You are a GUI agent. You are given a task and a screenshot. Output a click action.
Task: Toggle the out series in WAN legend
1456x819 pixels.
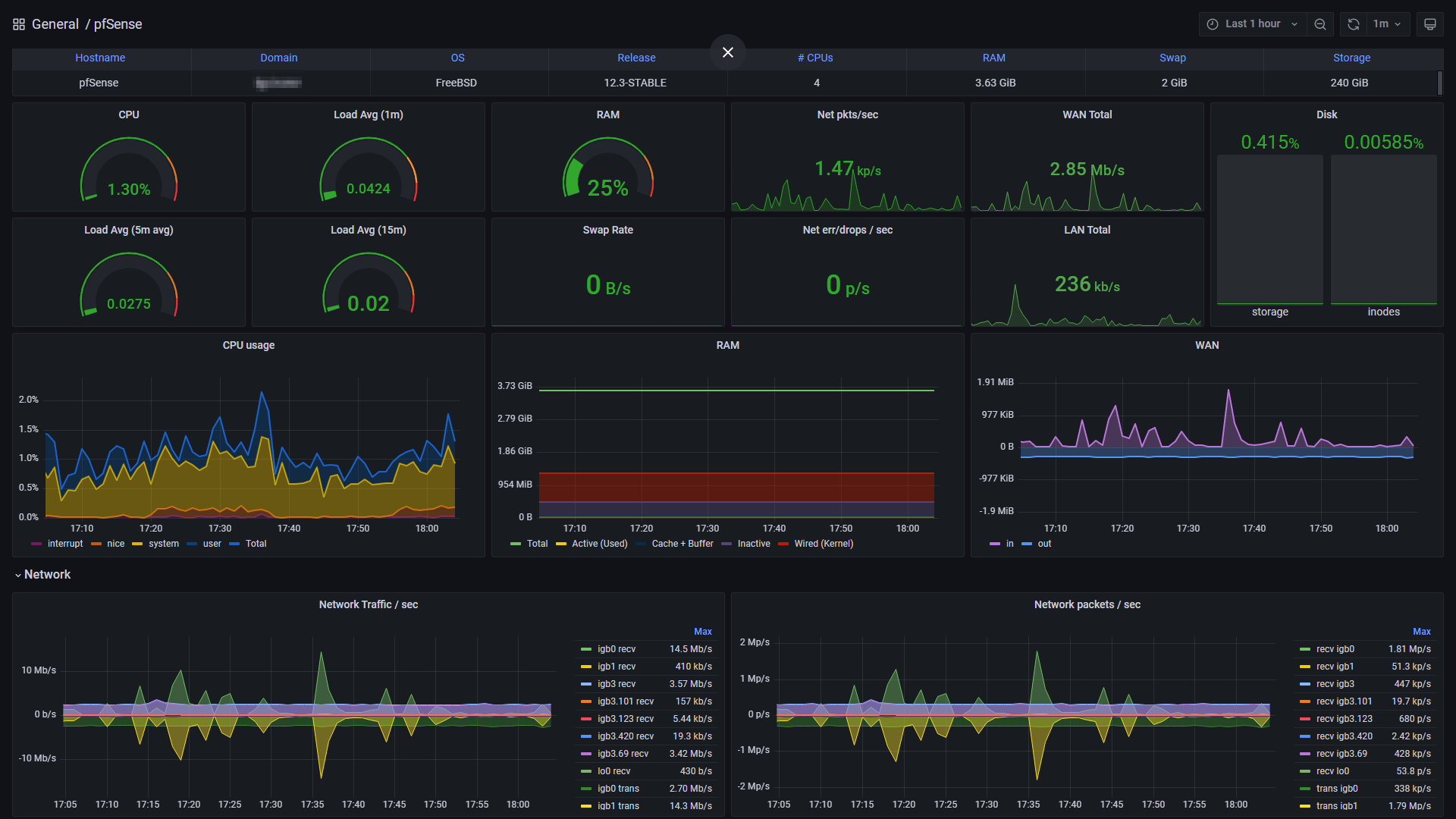(1044, 544)
